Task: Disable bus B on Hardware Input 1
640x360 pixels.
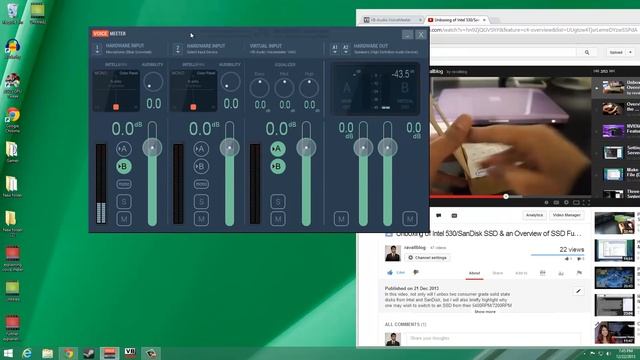Action: click(x=124, y=167)
